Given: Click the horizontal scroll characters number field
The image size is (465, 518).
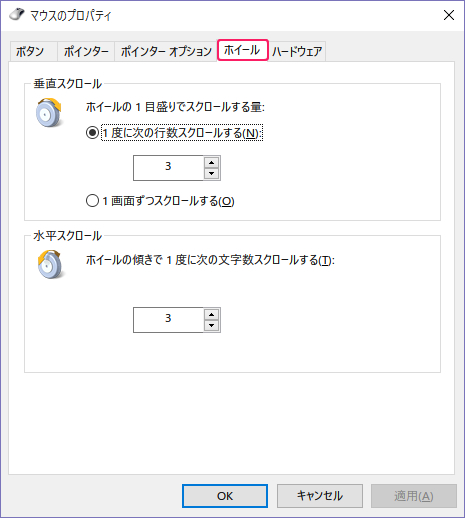Looking at the screenshot, I should coord(168,320).
